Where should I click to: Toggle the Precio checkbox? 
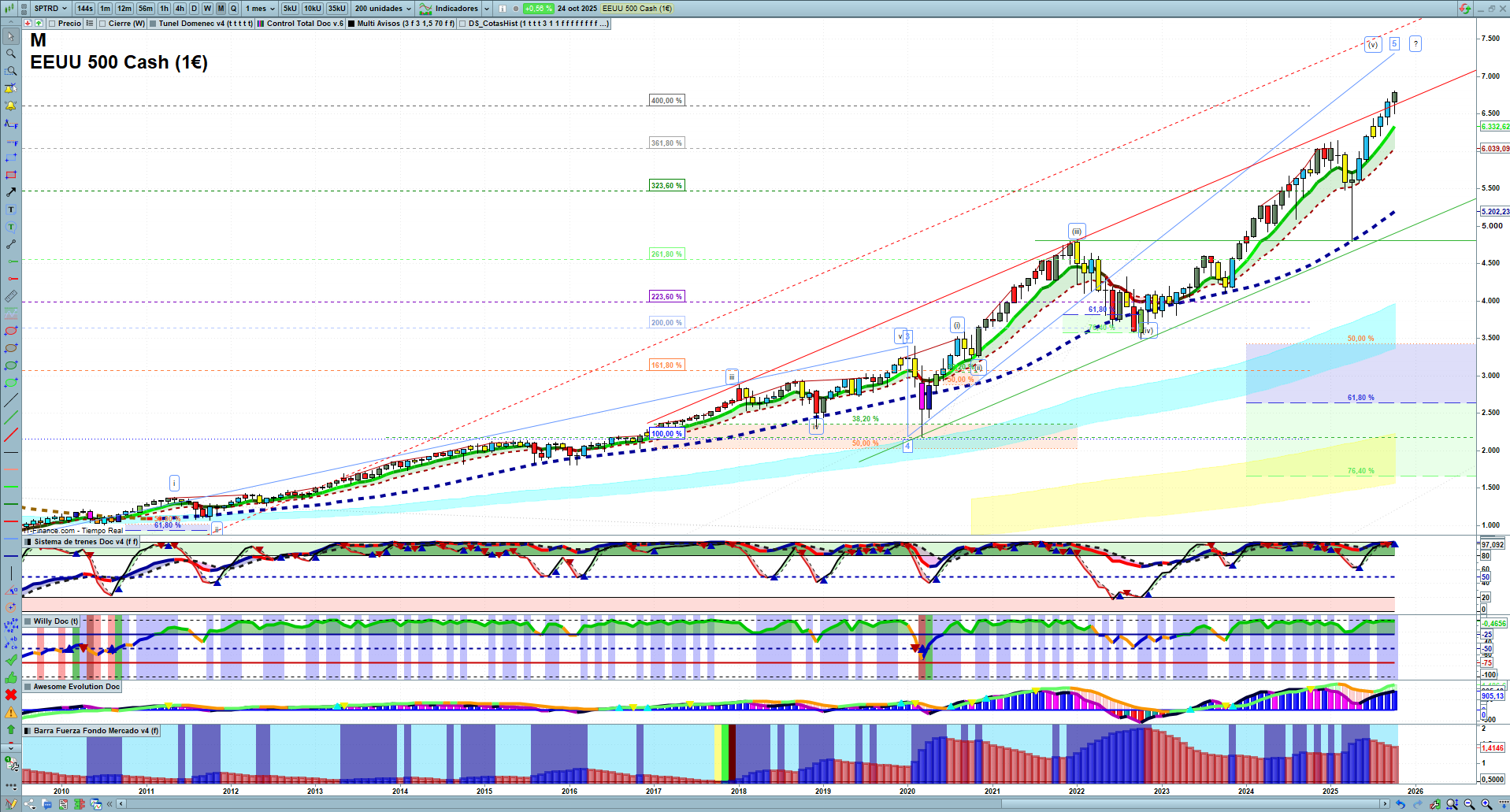pyautogui.click(x=52, y=24)
